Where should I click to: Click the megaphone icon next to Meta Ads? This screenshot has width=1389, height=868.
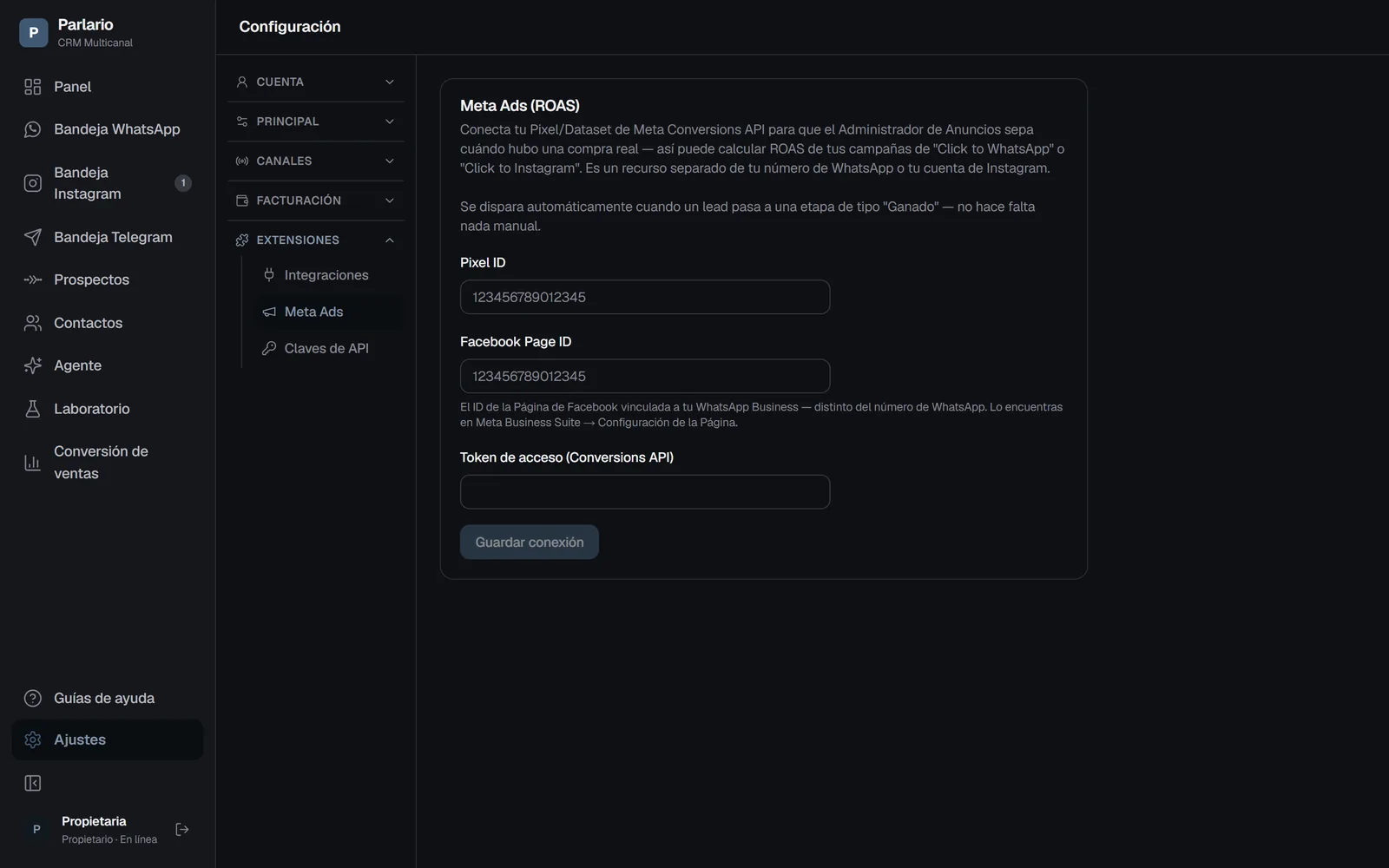pos(269,312)
